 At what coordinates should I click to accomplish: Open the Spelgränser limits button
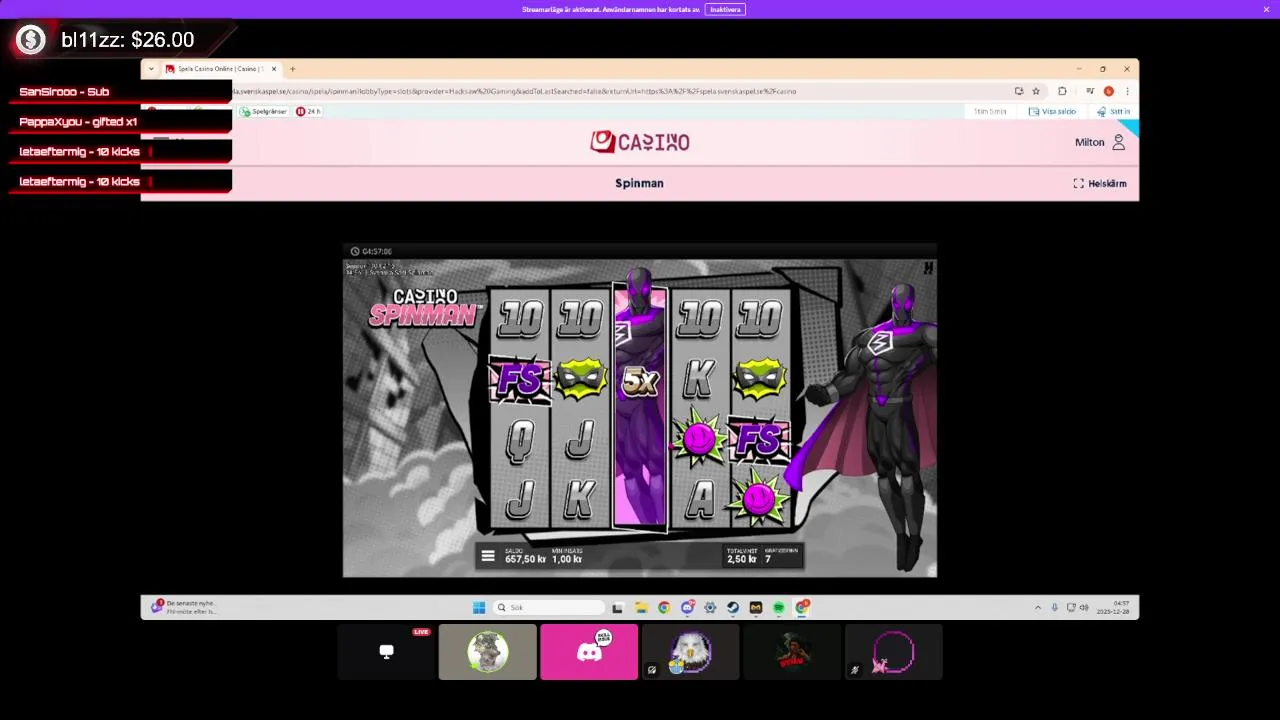264,111
